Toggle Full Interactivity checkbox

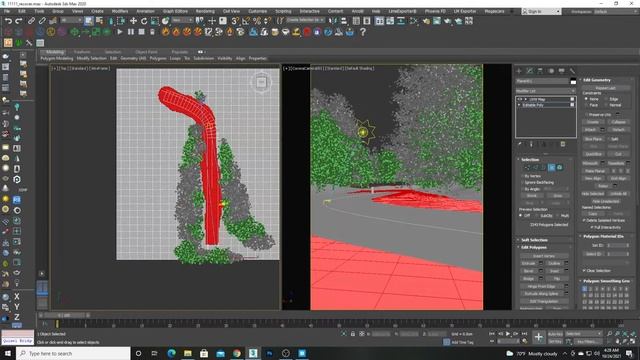[x=592, y=227]
